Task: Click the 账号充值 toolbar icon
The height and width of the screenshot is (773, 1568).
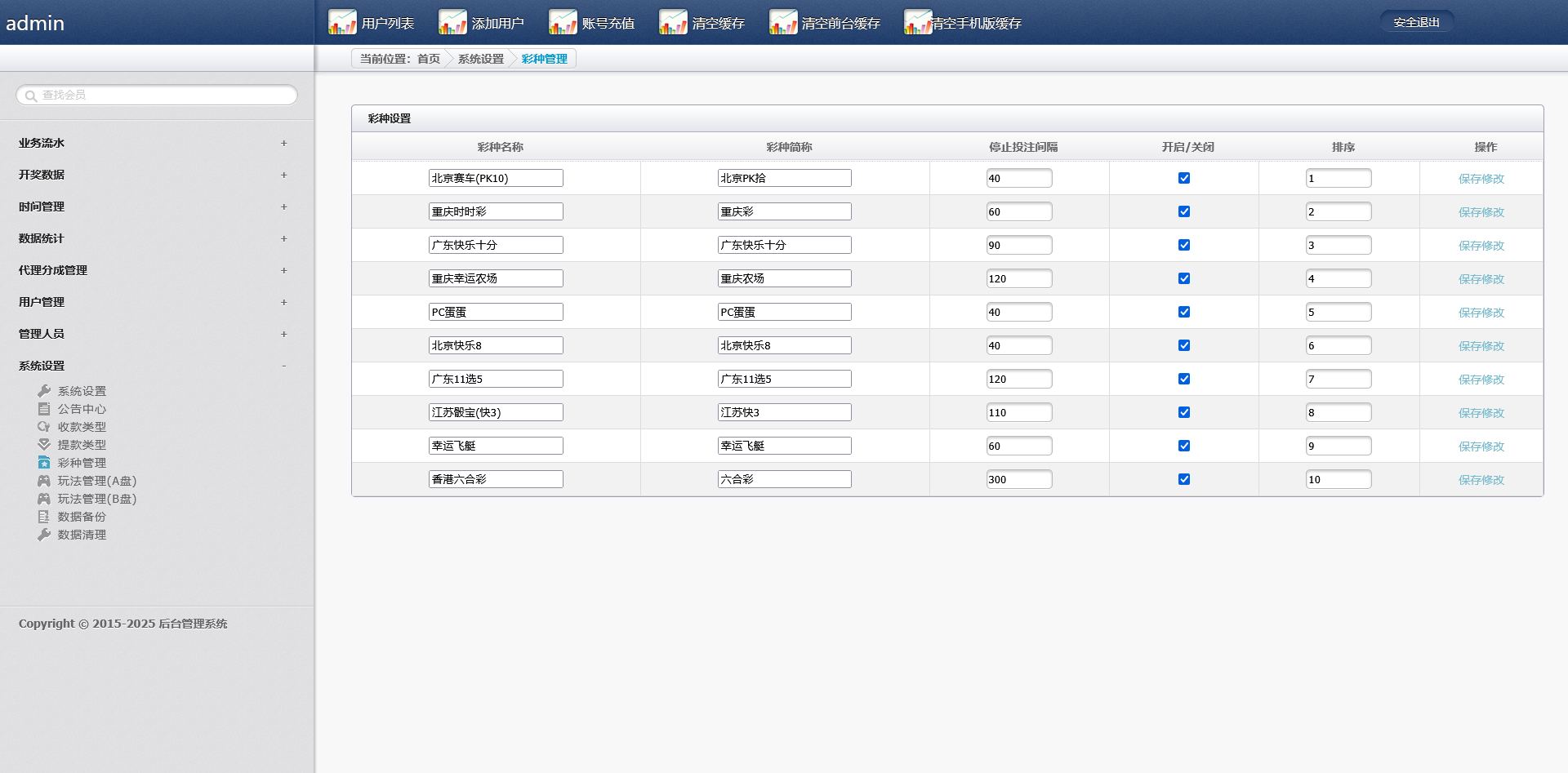Action: [563, 22]
